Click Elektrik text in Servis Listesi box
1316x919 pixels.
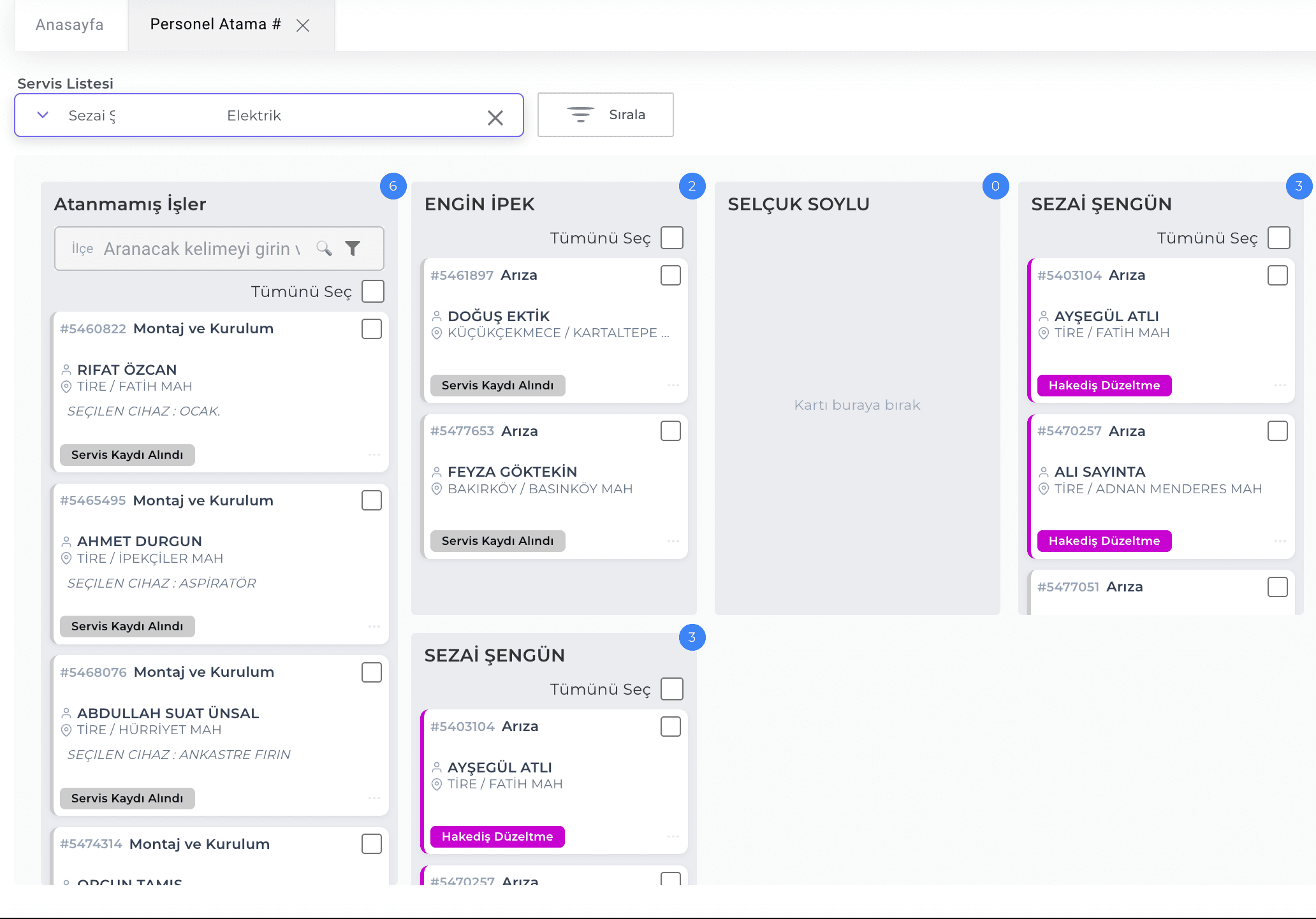[x=254, y=115]
